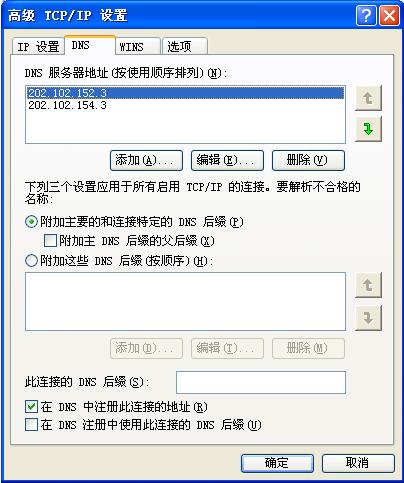Image resolution: width=404 pixels, height=483 pixels.
Task: Switch to the IP 设置 tab
Action: (x=38, y=46)
